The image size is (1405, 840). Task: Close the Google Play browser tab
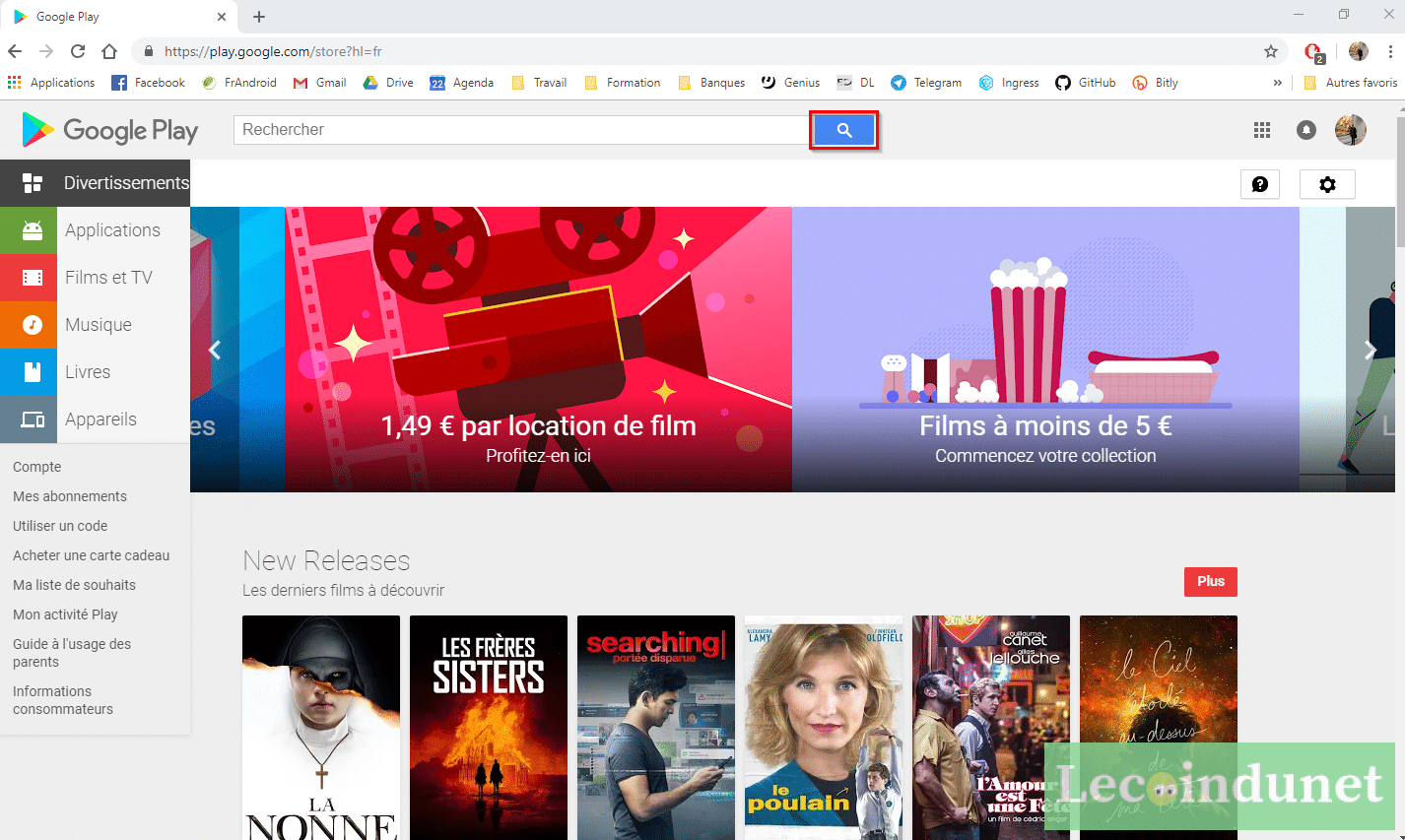(222, 17)
